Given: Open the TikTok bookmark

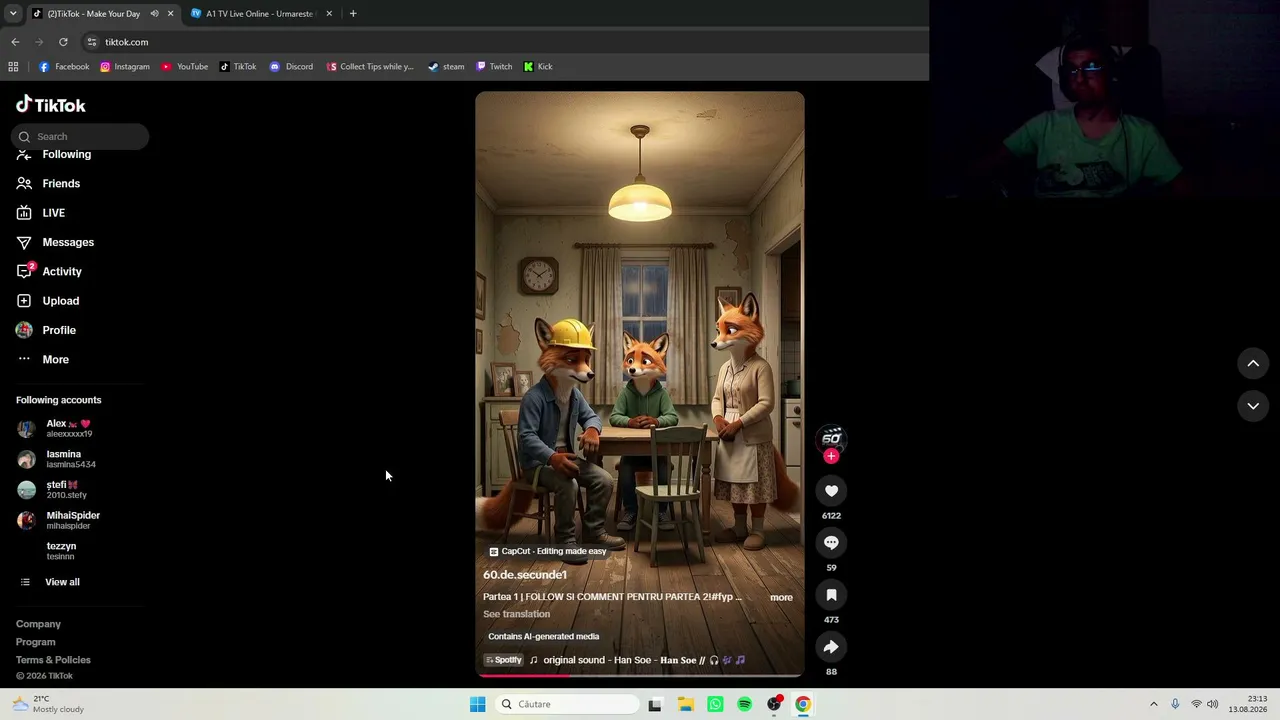Looking at the screenshot, I should coord(238,67).
